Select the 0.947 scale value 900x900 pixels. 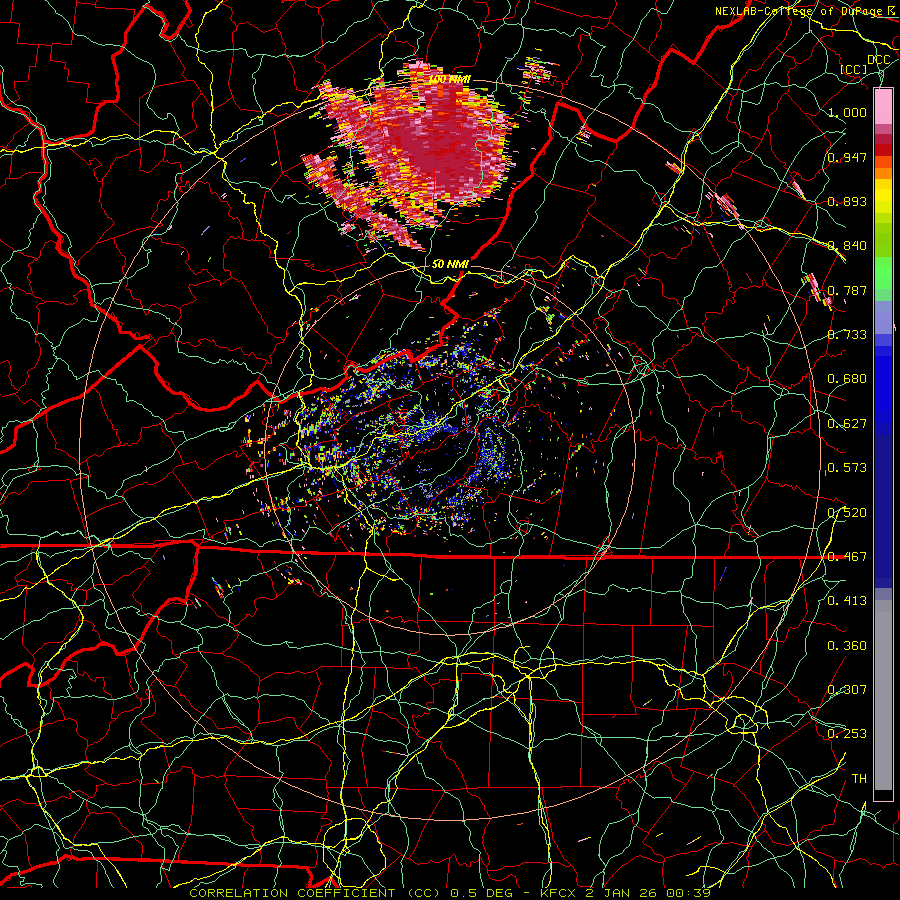coord(847,157)
